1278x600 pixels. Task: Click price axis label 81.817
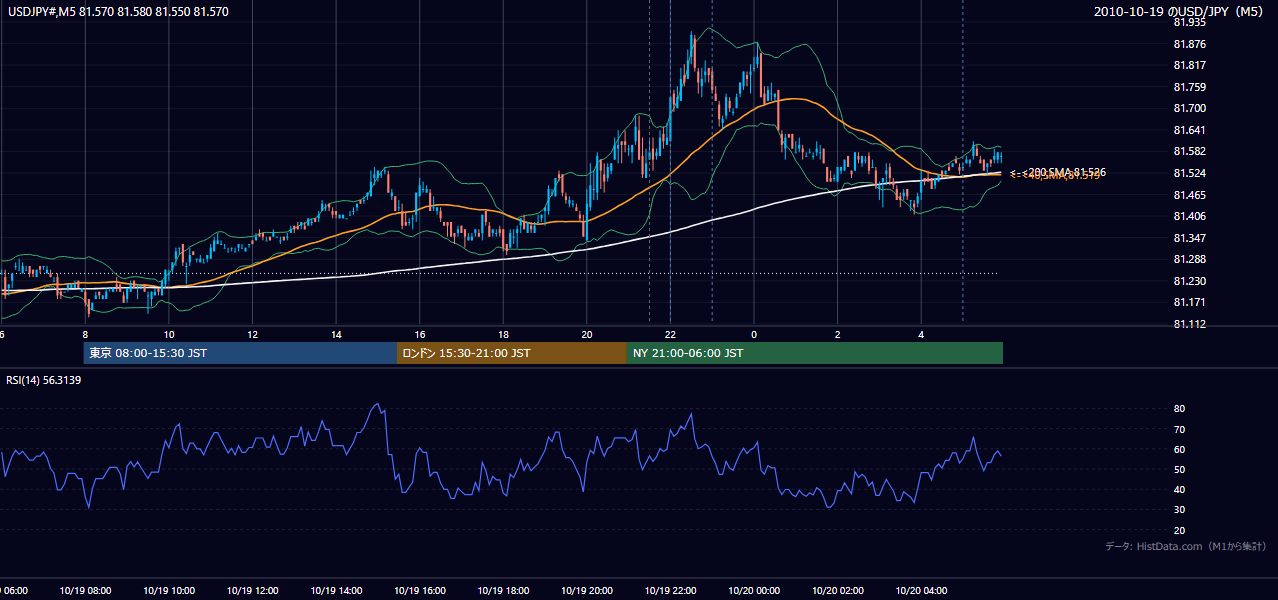1189,65
